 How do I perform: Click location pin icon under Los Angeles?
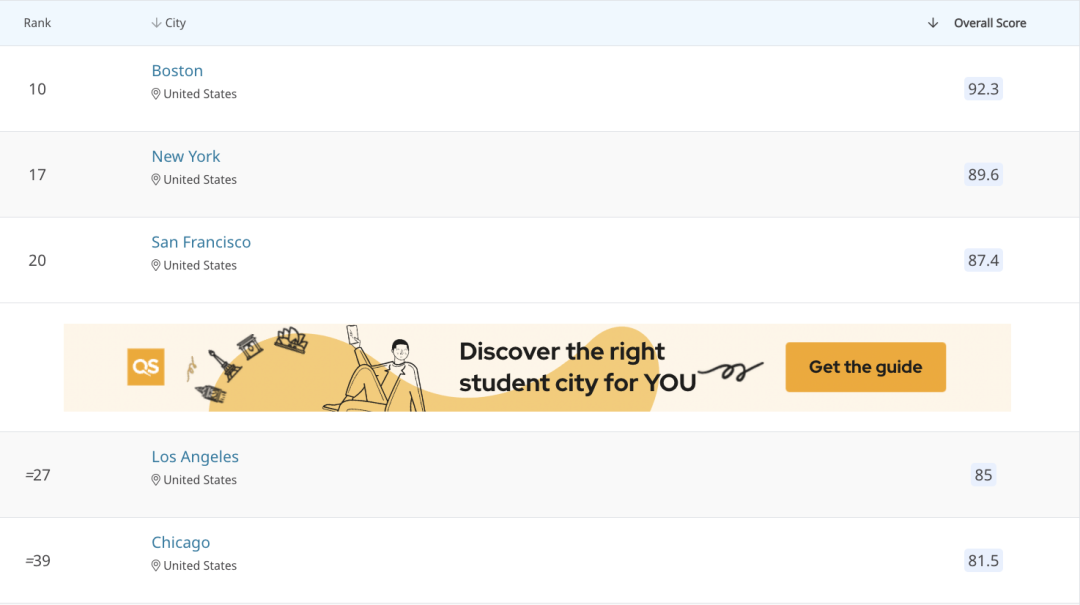point(156,480)
